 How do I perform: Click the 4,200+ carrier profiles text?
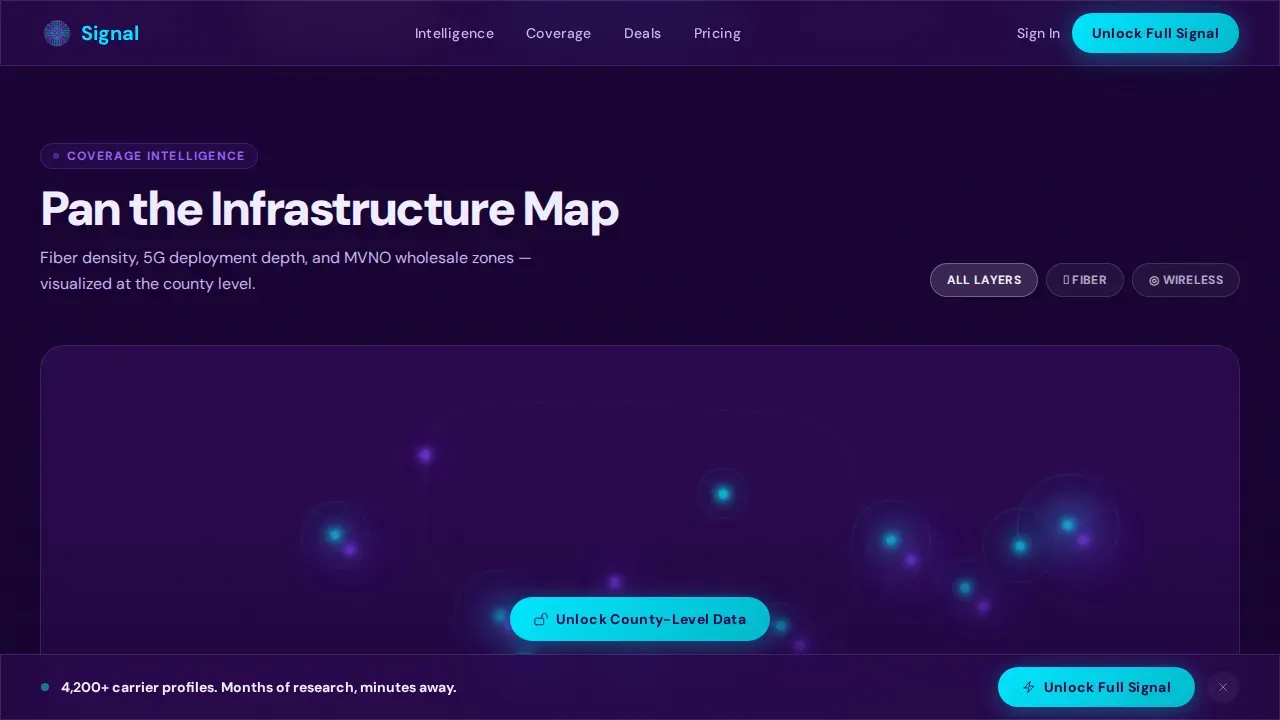259,687
